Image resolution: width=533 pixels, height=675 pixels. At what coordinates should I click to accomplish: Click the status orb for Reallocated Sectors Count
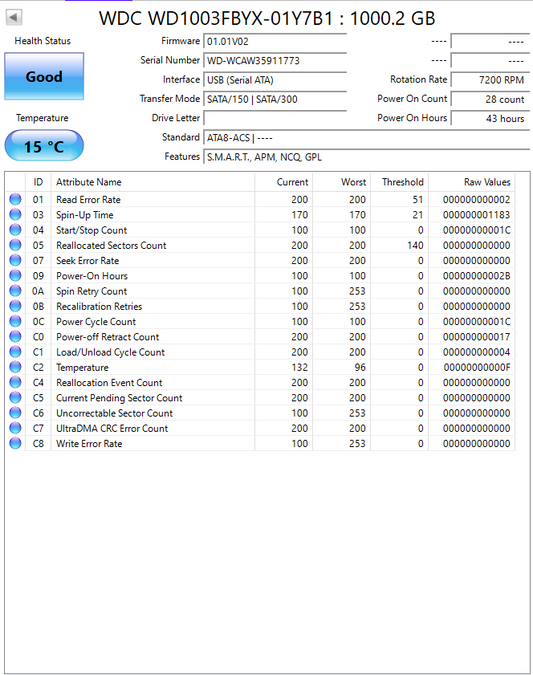[15, 245]
